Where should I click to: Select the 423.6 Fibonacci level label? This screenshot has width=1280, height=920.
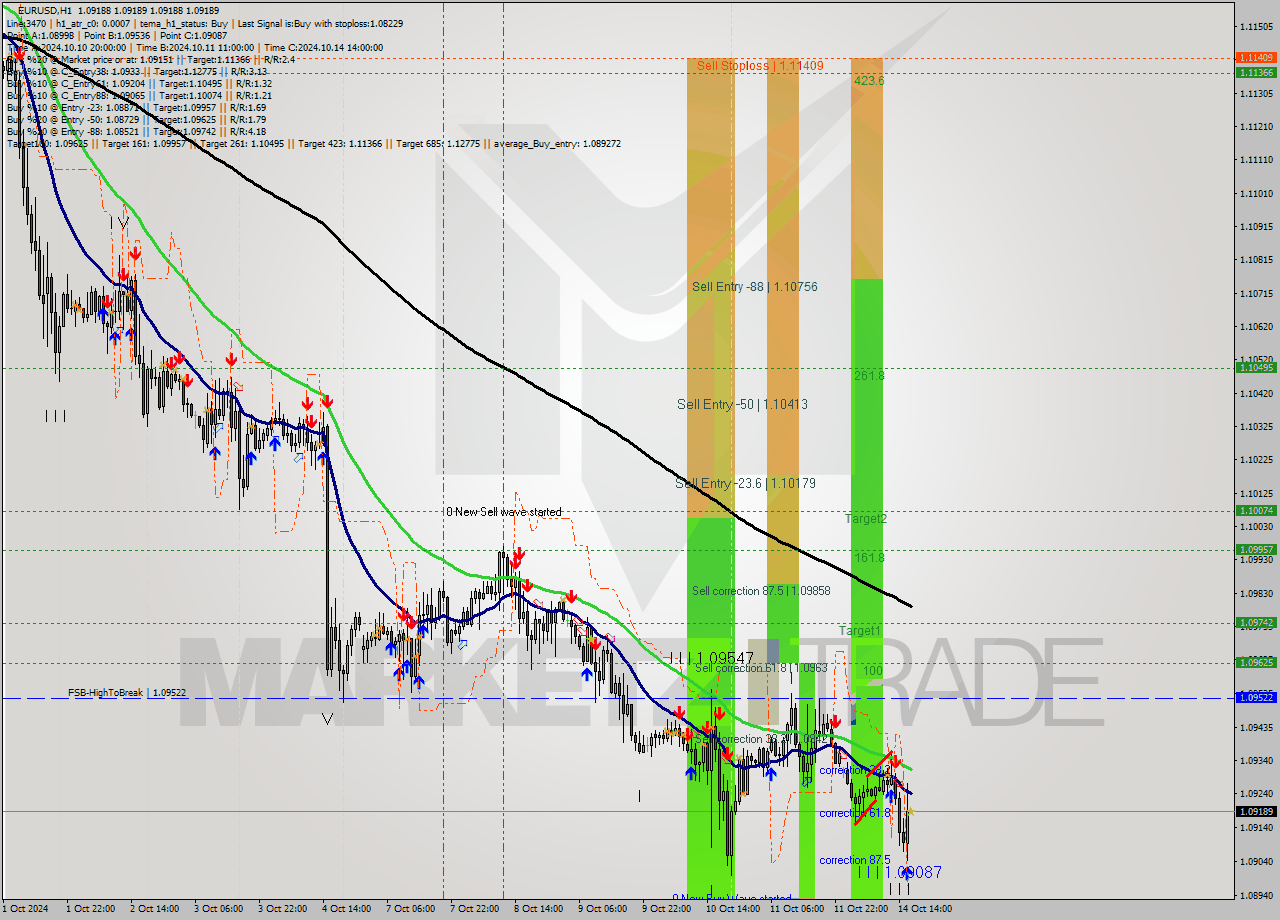point(869,80)
